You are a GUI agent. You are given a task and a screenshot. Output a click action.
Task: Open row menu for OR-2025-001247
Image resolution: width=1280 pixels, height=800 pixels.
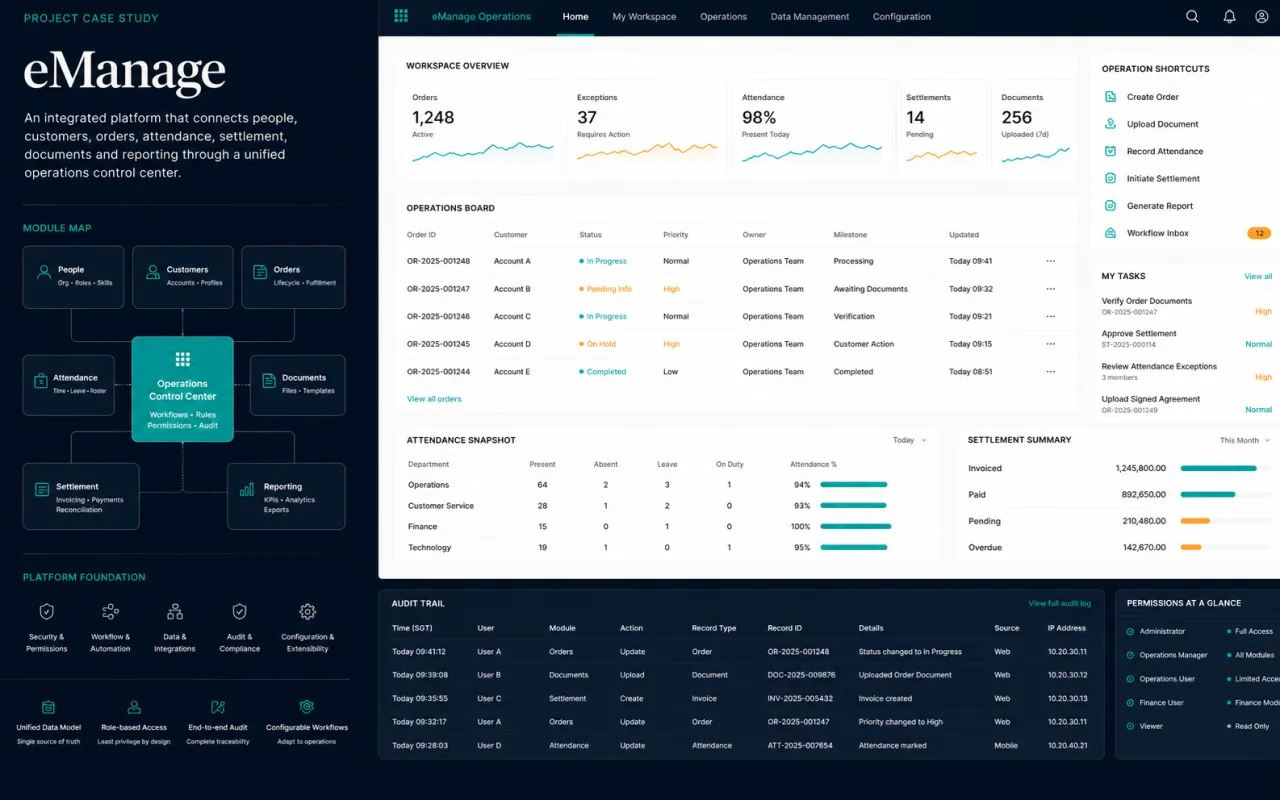point(1050,289)
